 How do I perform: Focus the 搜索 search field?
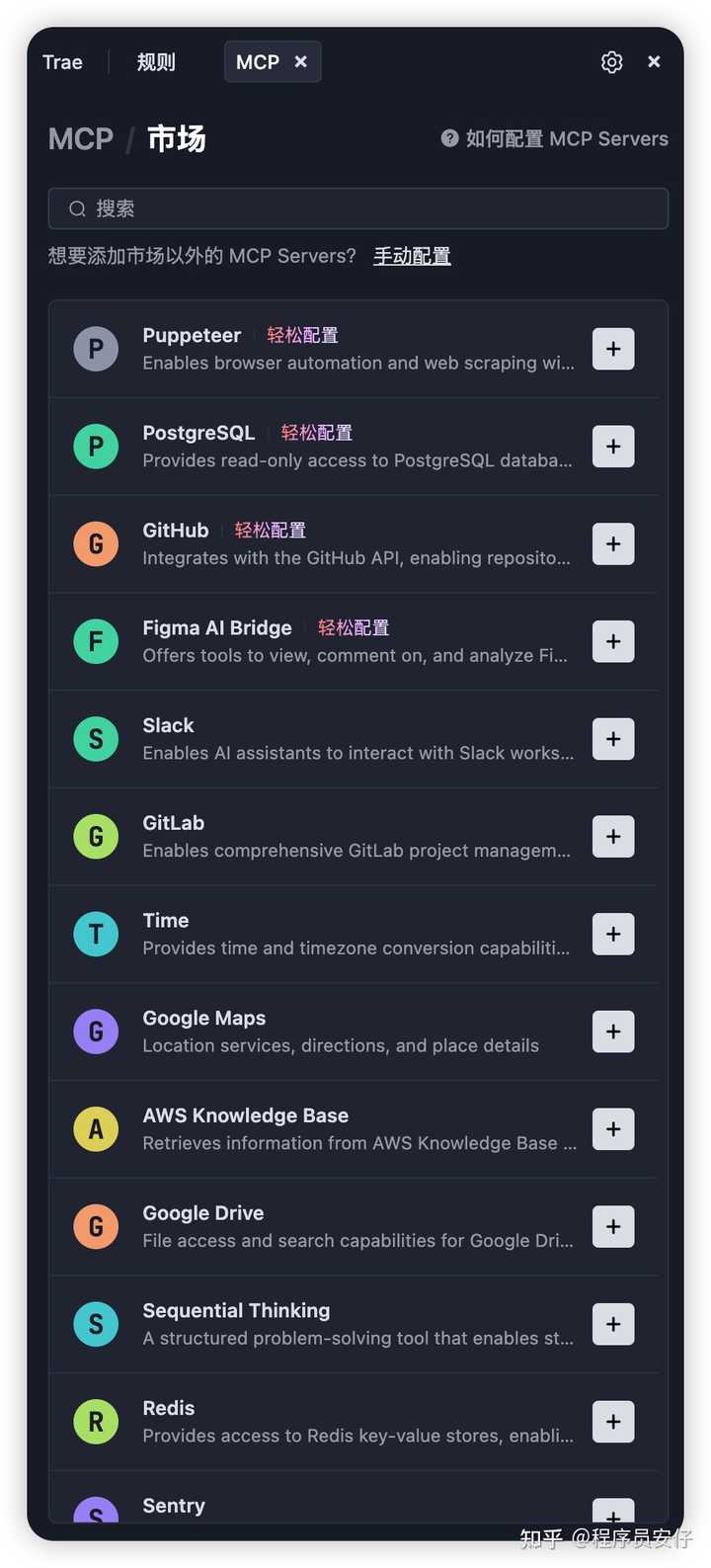pos(357,208)
